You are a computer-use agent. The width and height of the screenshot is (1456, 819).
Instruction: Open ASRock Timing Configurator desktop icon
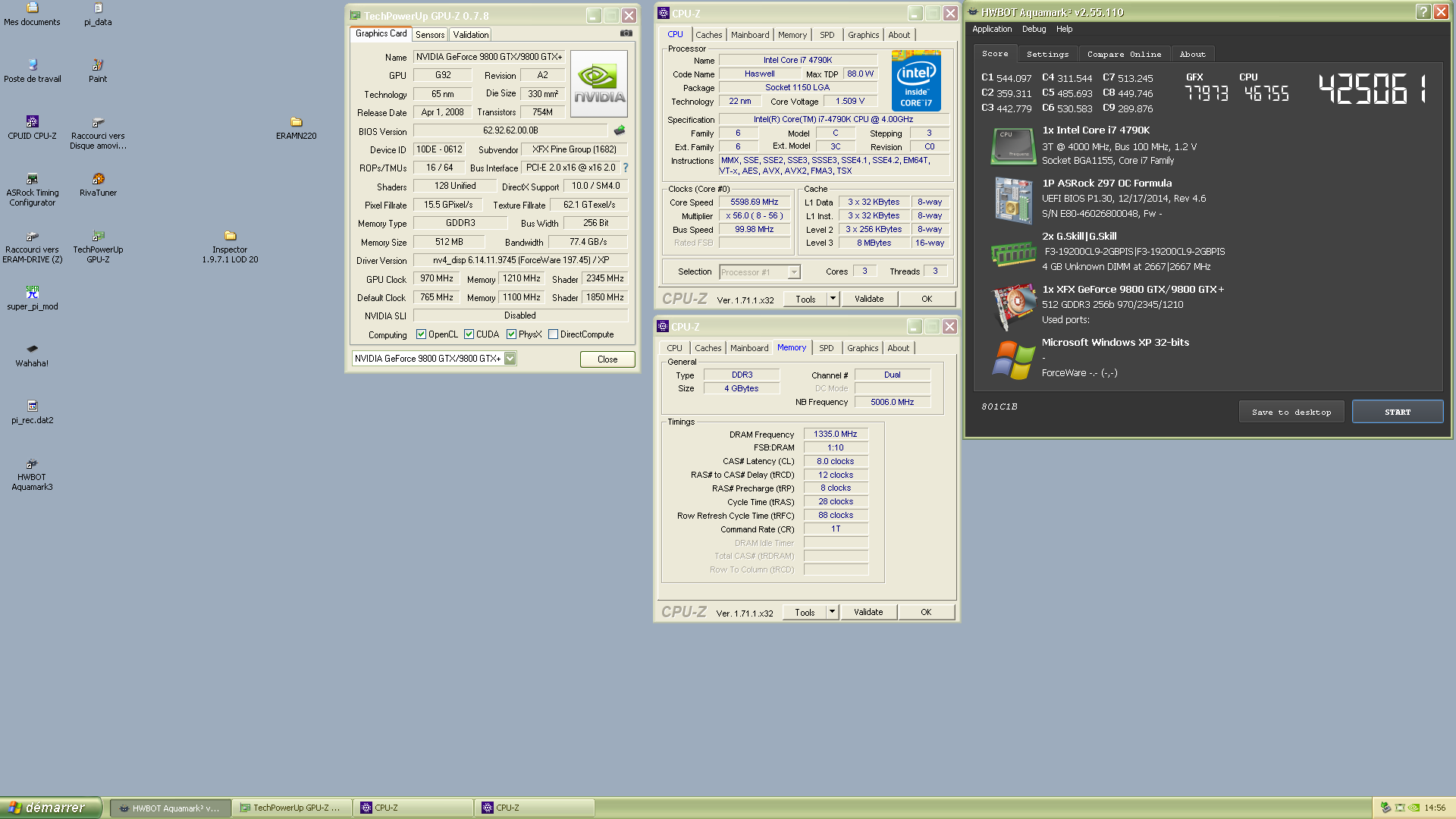coord(32,190)
